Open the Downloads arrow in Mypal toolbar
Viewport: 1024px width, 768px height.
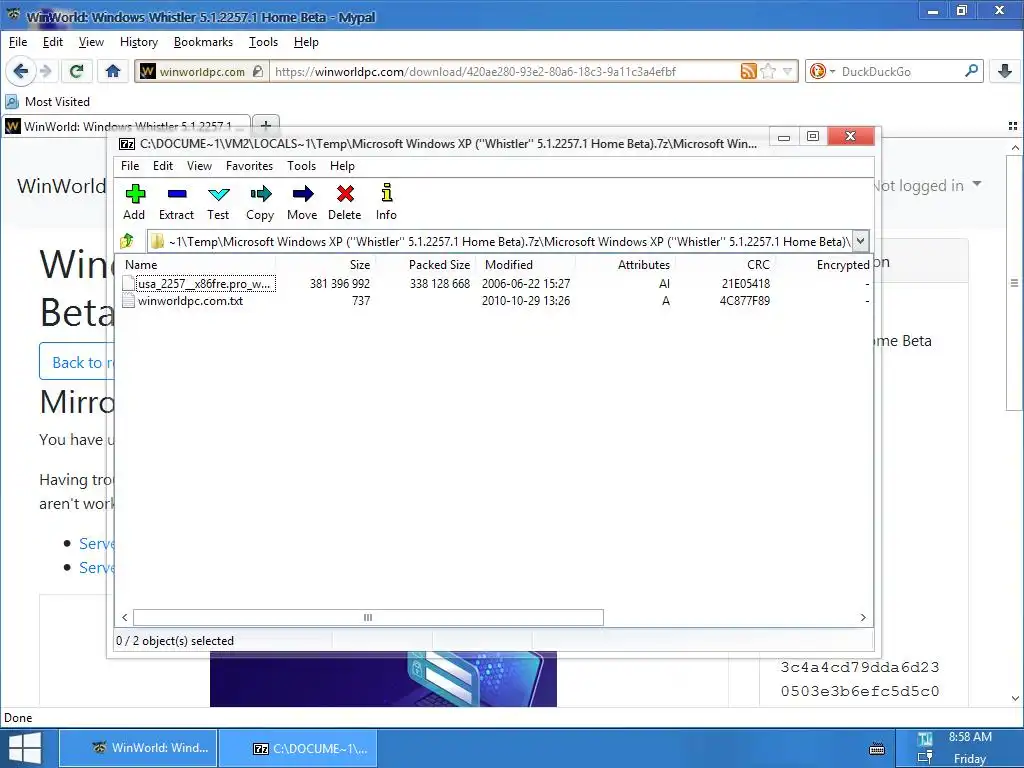click(1004, 71)
